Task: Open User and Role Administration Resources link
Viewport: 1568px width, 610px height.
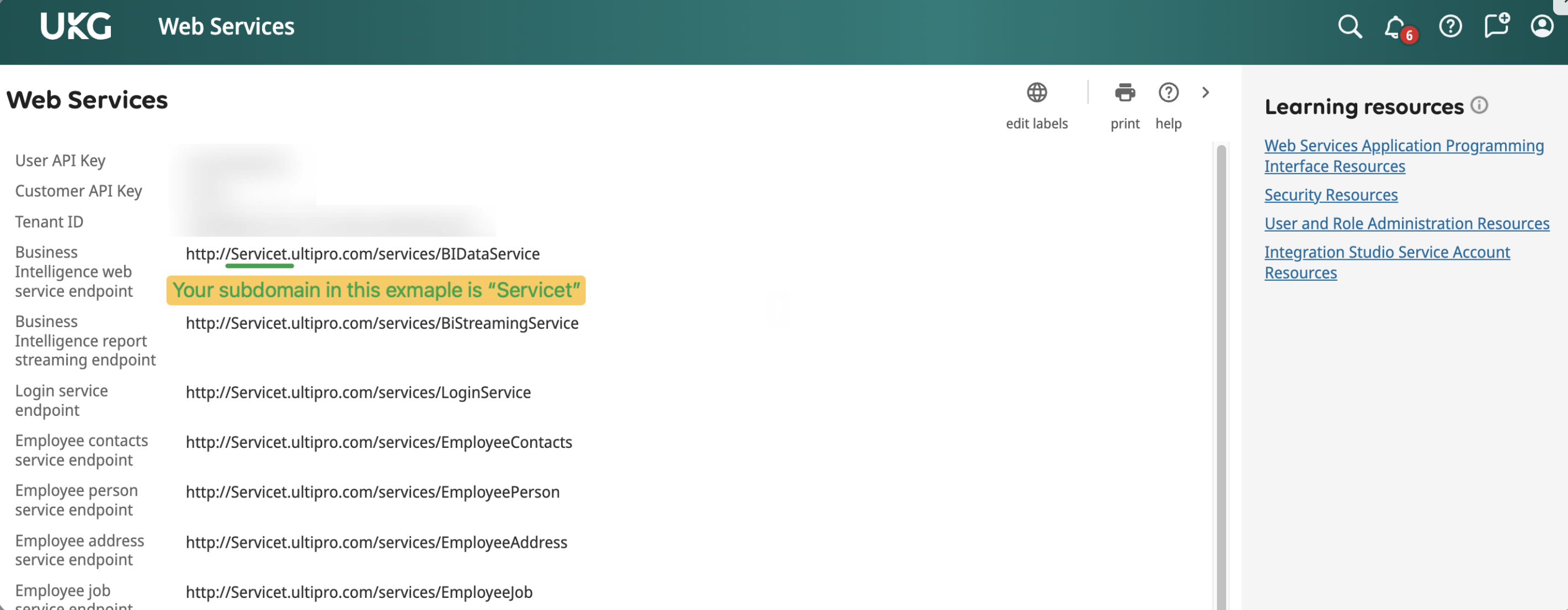Action: pos(1407,223)
